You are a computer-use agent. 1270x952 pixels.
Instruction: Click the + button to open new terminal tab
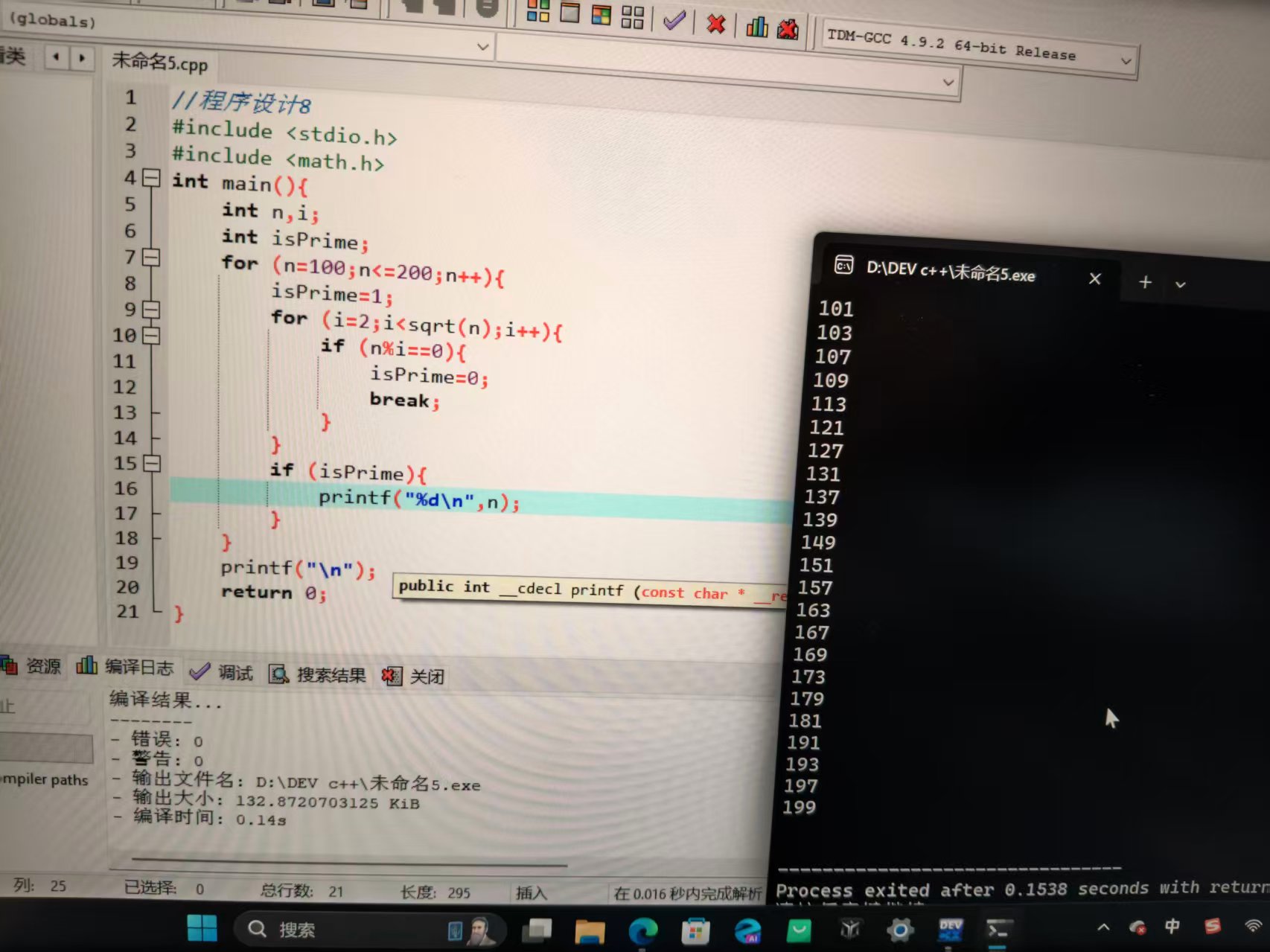1144,282
